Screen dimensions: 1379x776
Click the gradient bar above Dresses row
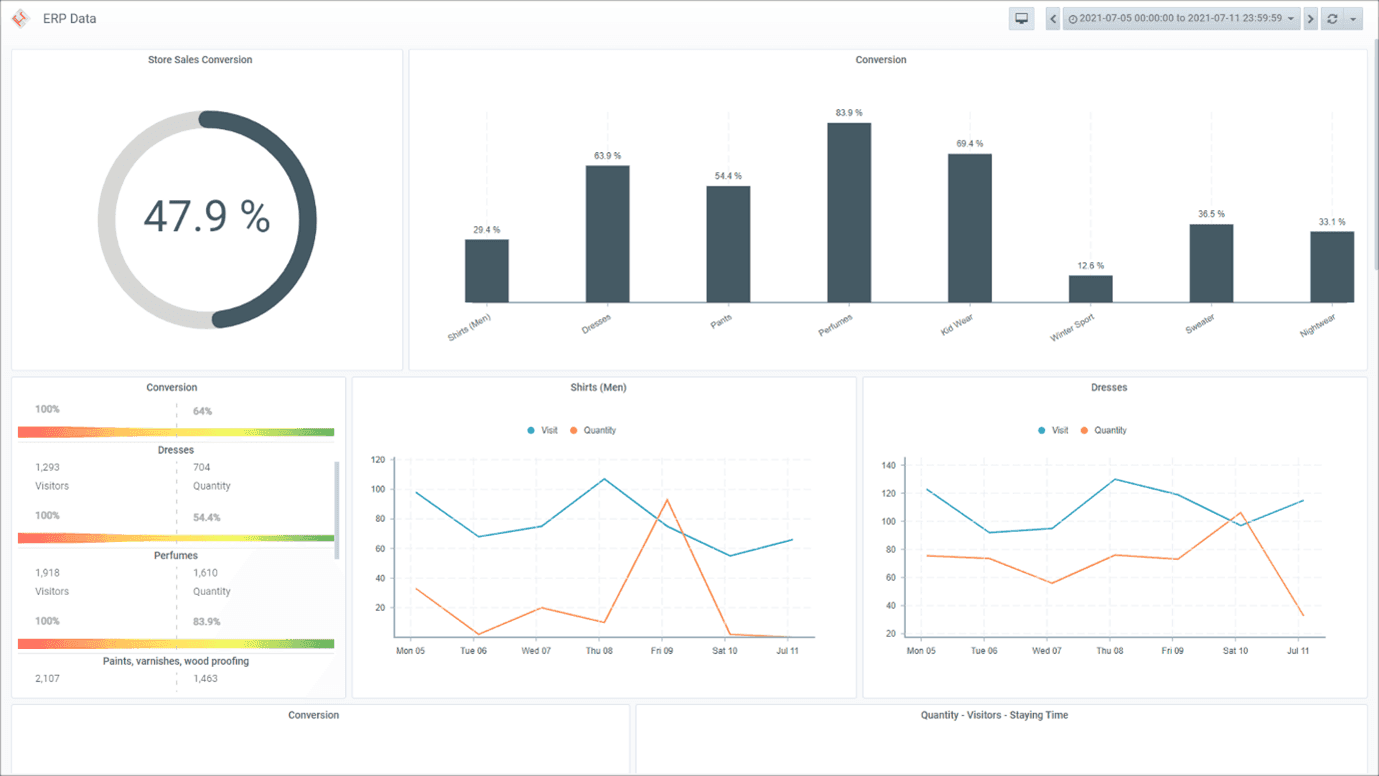[x=176, y=432]
